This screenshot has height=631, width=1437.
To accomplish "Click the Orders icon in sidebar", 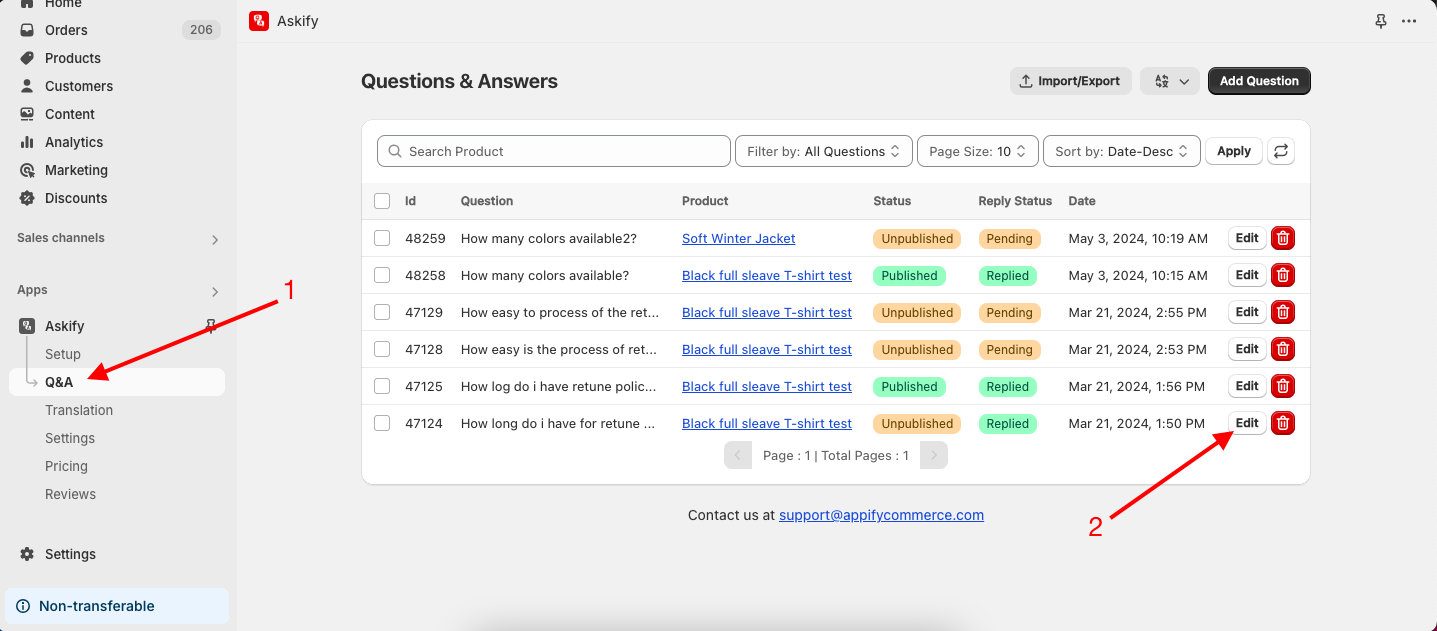I will (x=27, y=30).
